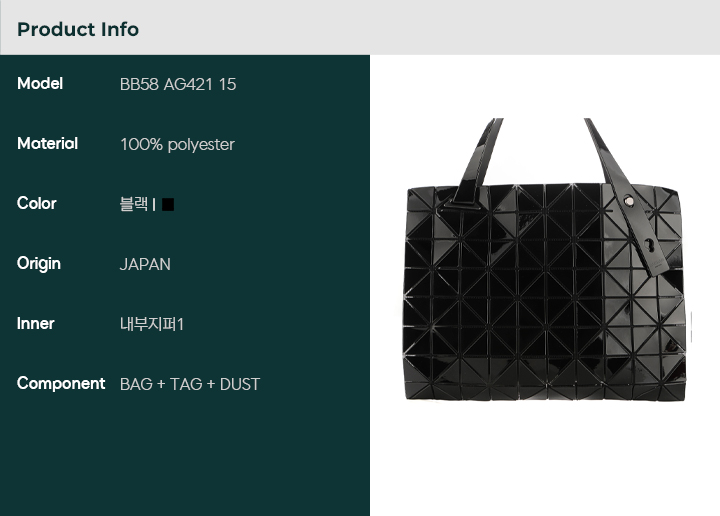The height and width of the screenshot is (516, 720).
Task: Click the Color label
Action: (x=37, y=203)
